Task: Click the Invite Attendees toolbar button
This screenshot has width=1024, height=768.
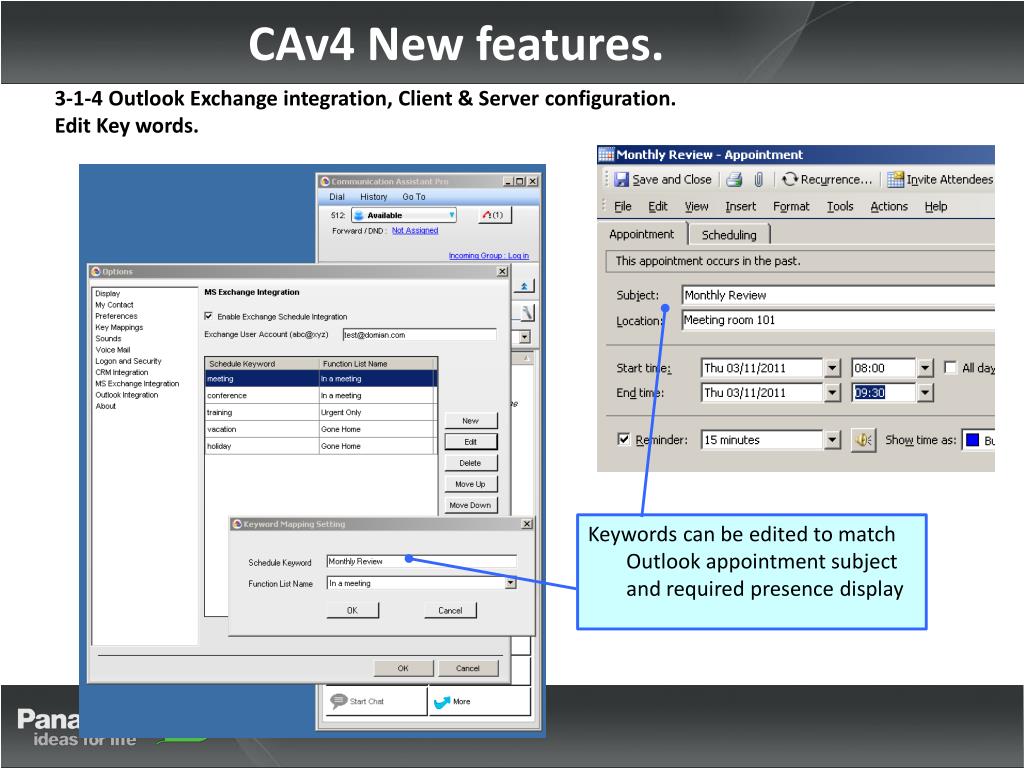Action: tap(940, 180)
